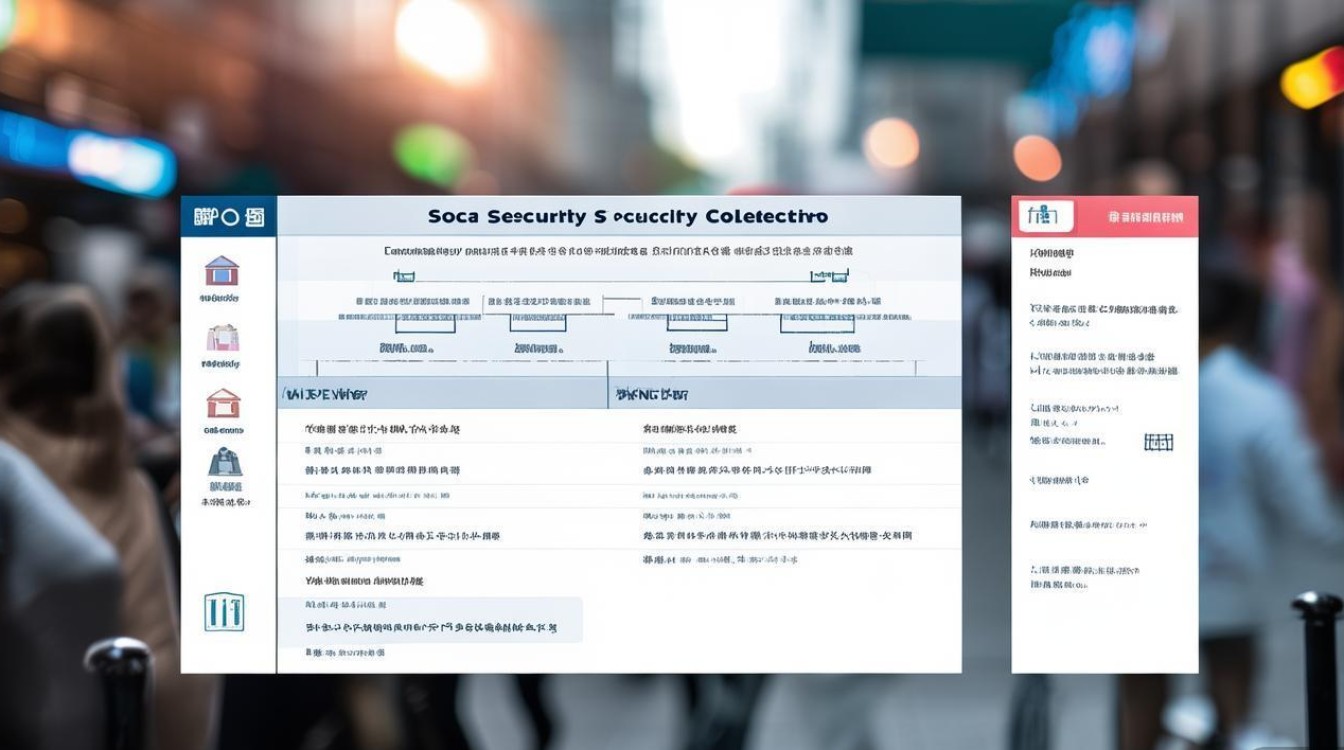Image resolution: width=1344 pixels, height=750 pixels.
Task: Open the grid table icon in right panel
Action: pos(1158,441)
